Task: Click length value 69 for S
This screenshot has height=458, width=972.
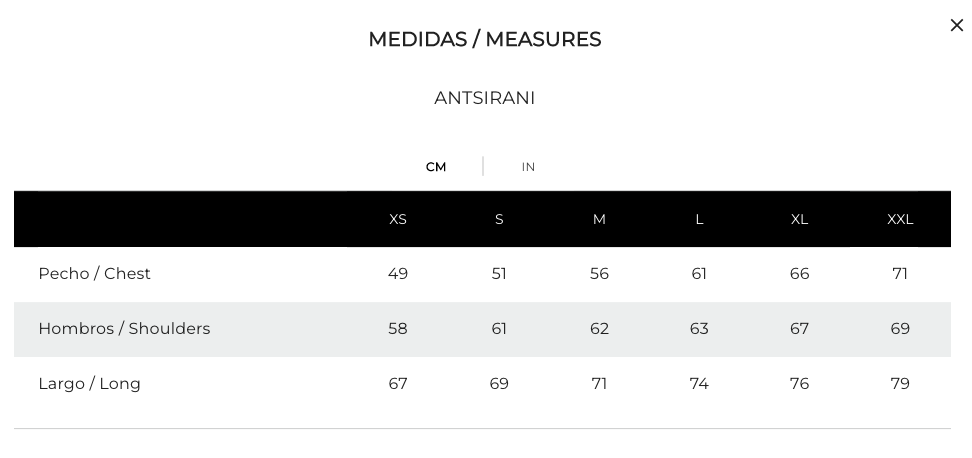Action: pos(499,384)
